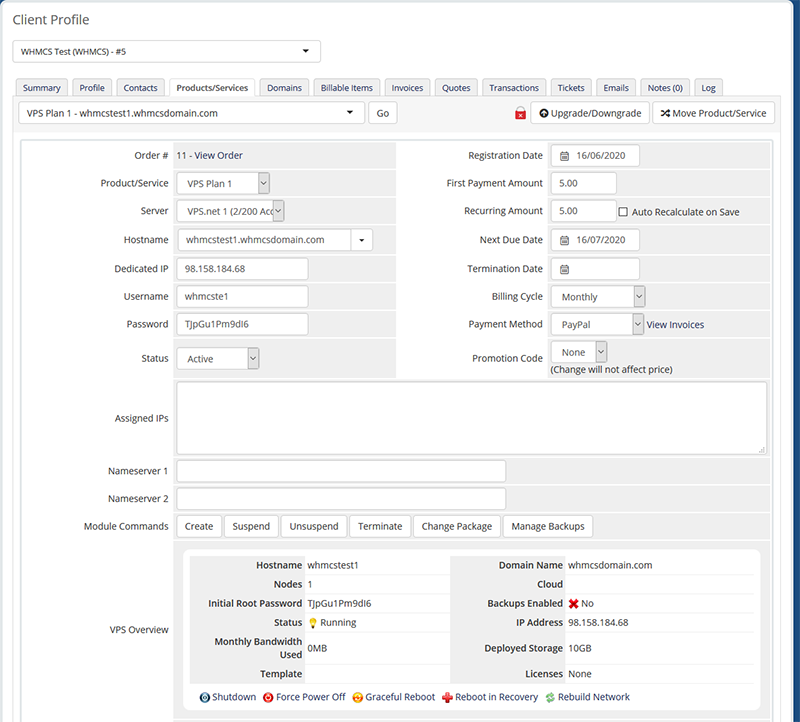Open the Termination Date calendar icon
The width and height of the screenshot is (800, 722).
point(564,269)
